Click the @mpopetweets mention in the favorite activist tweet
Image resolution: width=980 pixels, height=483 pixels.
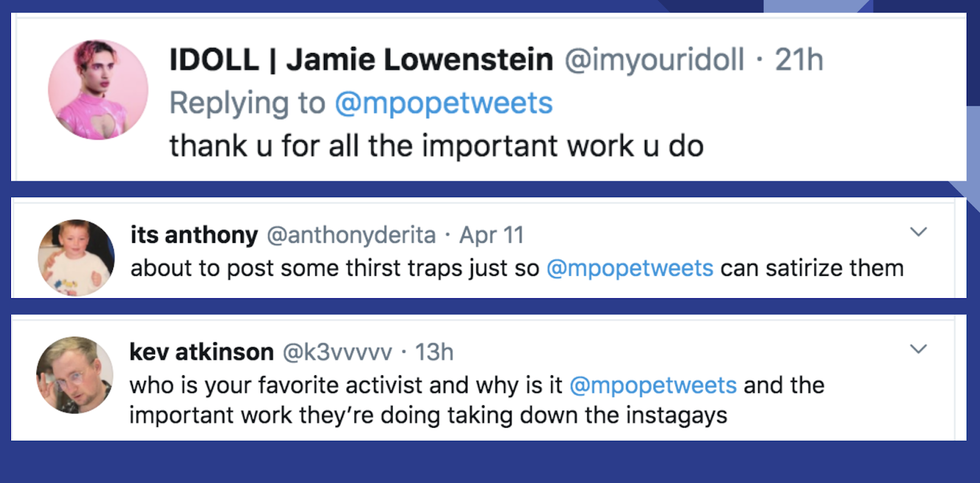(653, 385)
